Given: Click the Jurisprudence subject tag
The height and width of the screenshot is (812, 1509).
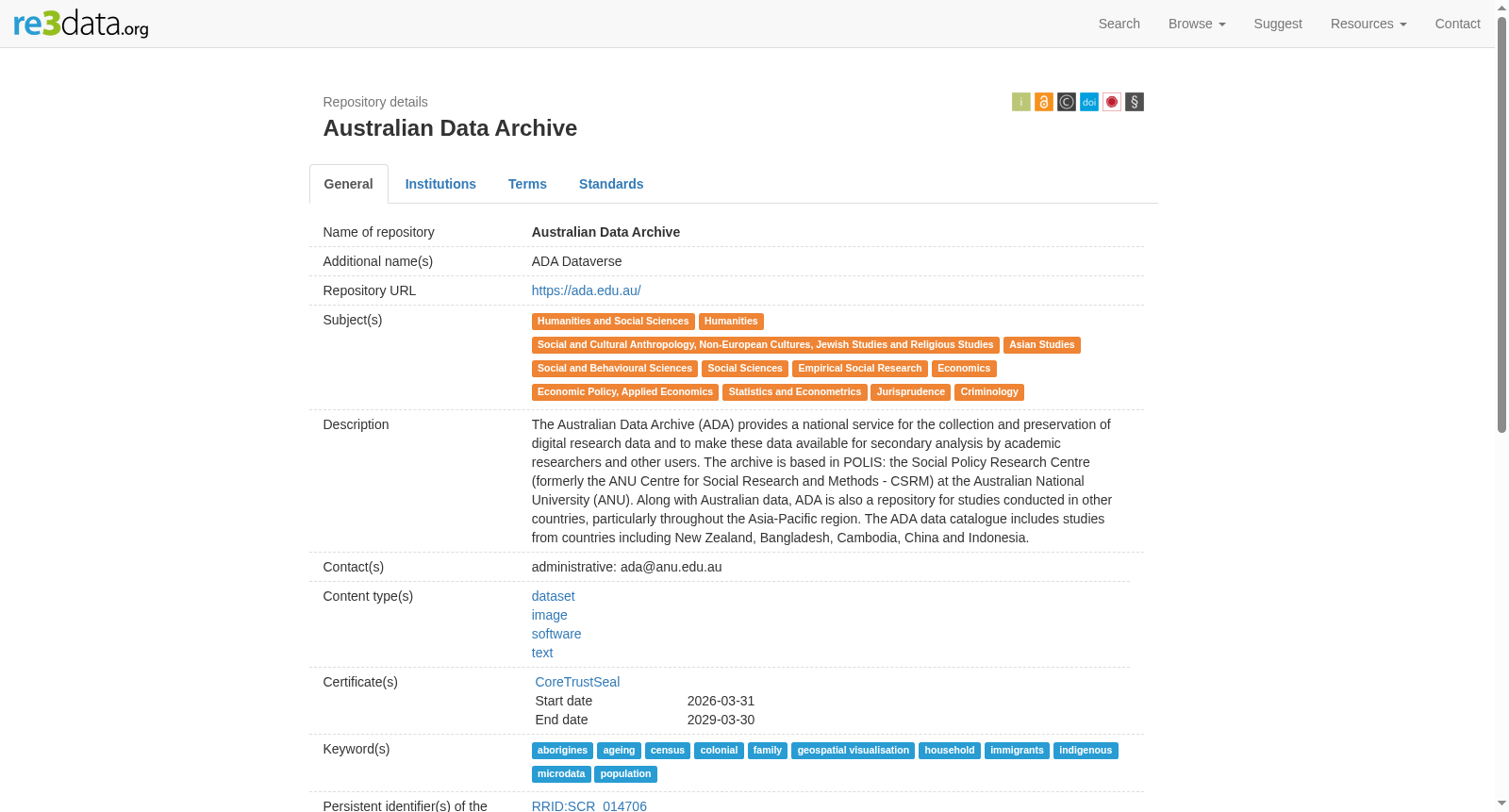Looking at the screenshot, I should 911,392.
